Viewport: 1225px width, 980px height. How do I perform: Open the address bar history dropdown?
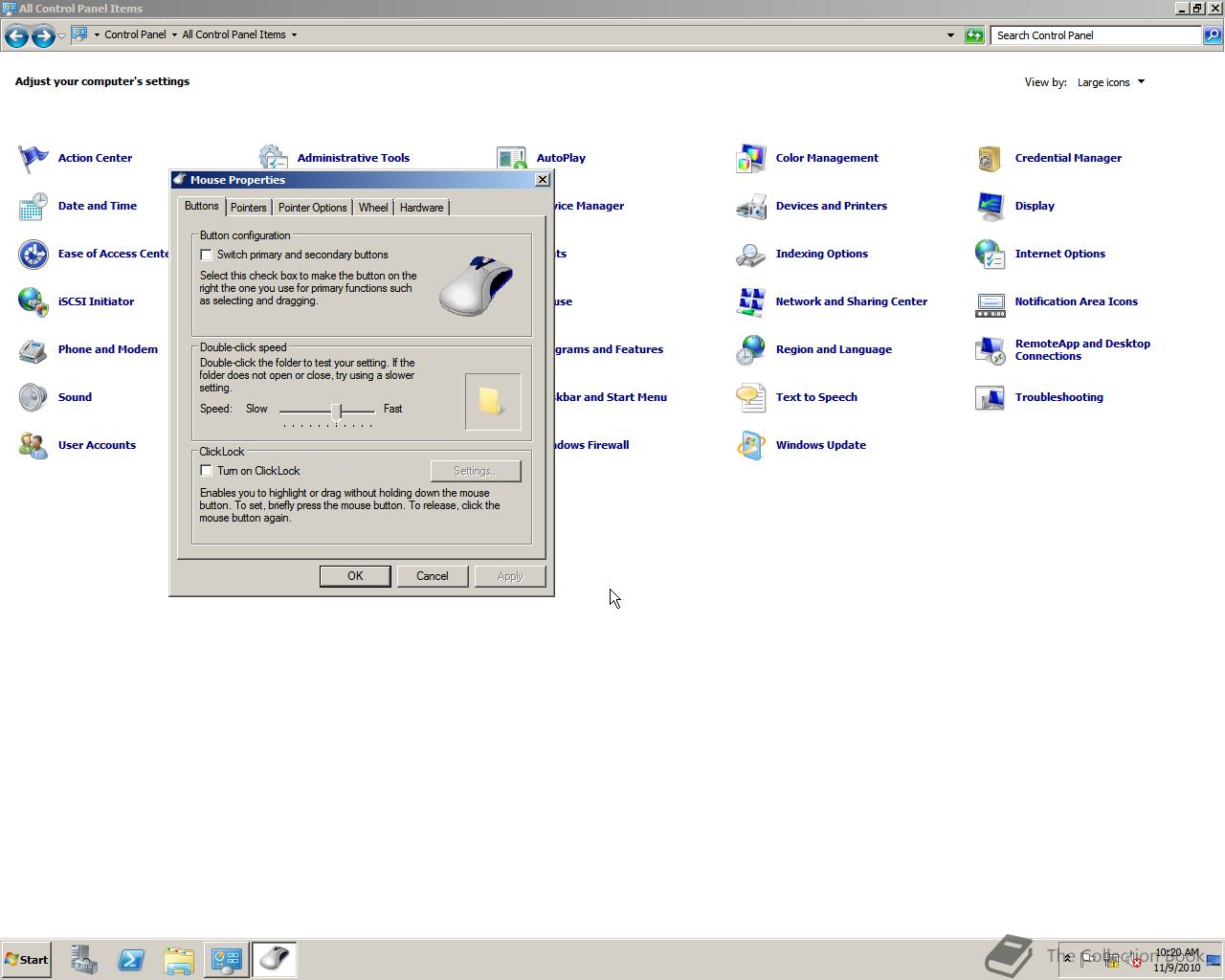[x=950, y=35]
